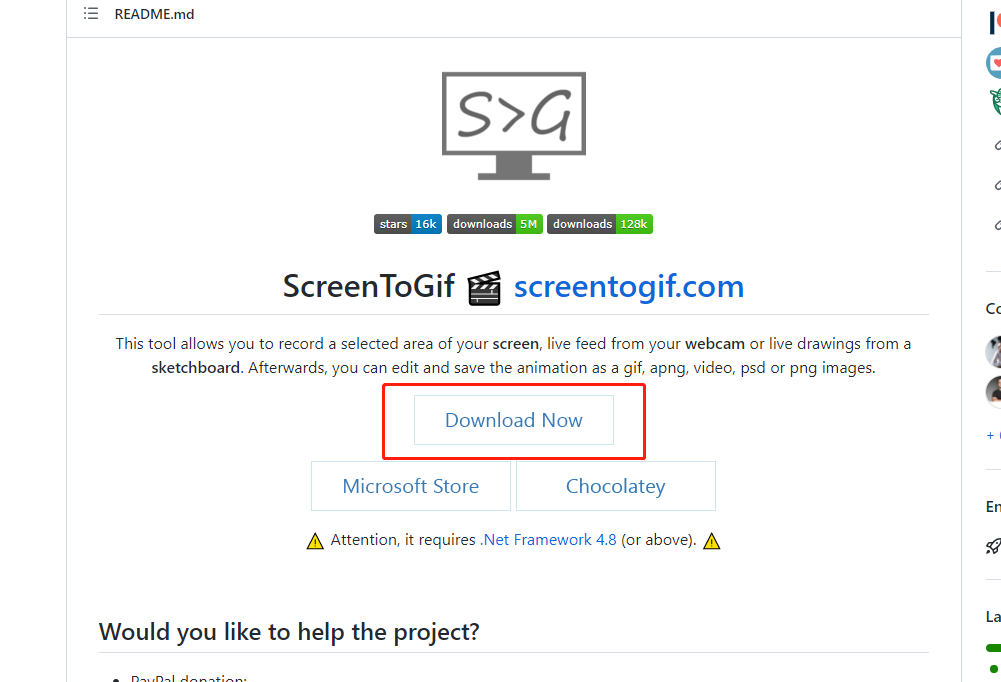Viewport: 1001px width, 682px height.
Task: Choose the Chocolatey download option
Action: tap(615, 486)
